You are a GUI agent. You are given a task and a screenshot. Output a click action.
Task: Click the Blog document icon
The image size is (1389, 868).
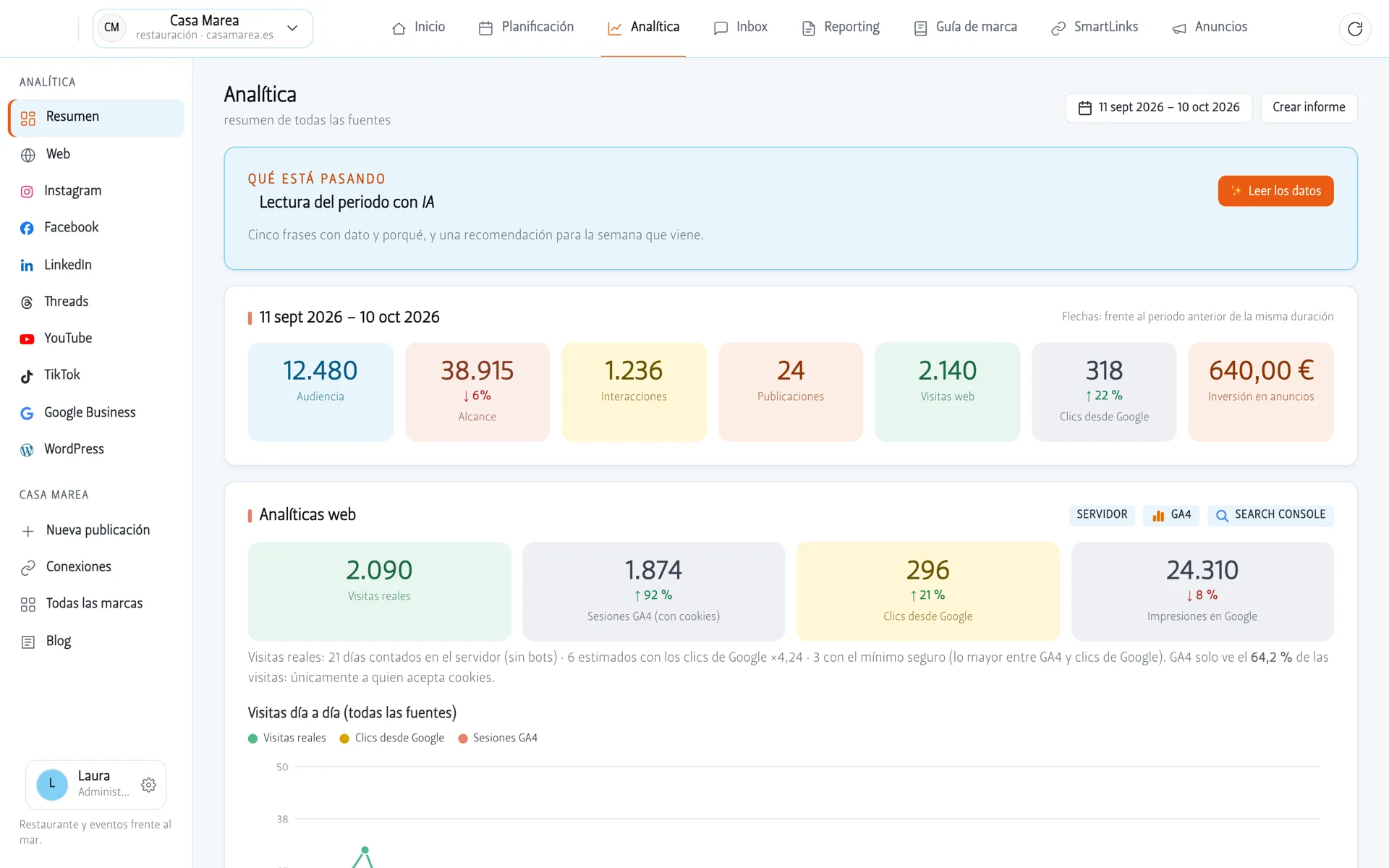click(x=28, y=642)
